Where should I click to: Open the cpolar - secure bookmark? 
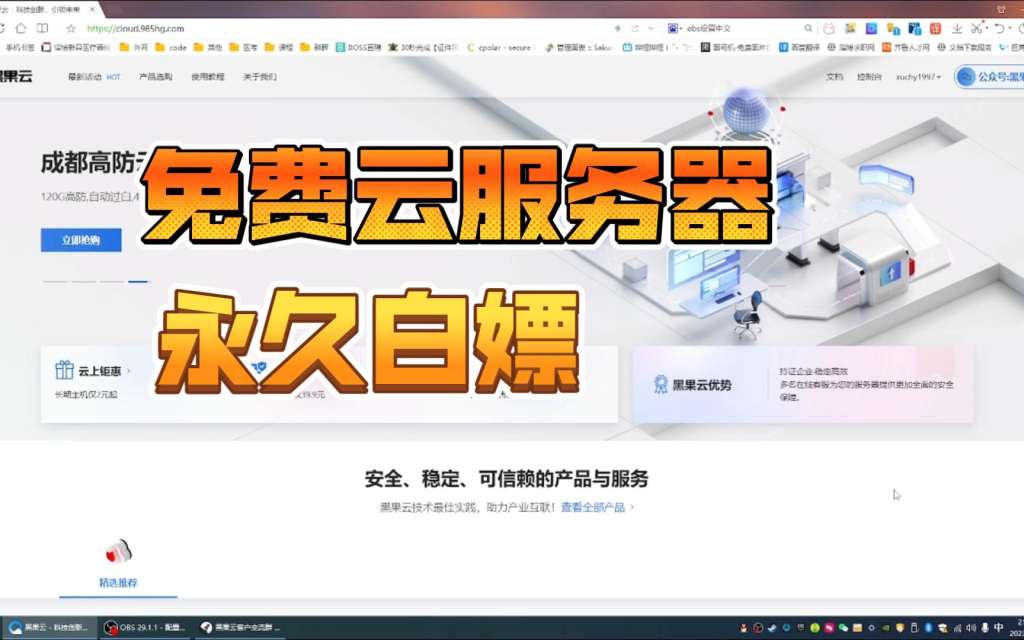pos(502,47)
